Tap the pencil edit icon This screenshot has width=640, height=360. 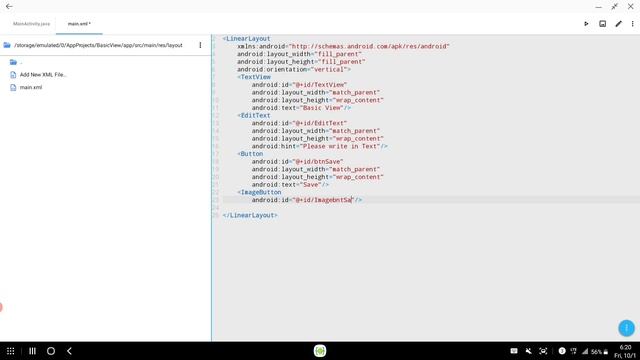(619, 24)
